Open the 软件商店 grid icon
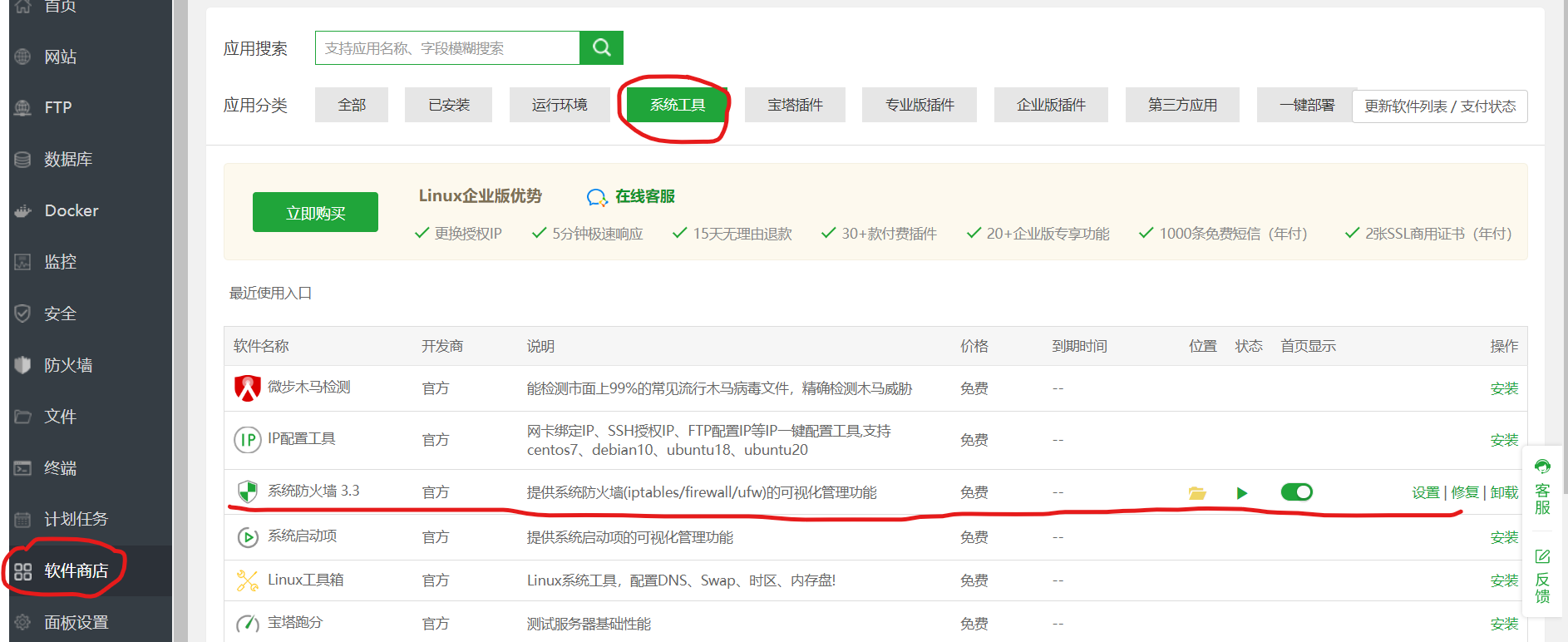Image resolution: width=1568 pixels, height=642 pixels. point(22,571)
